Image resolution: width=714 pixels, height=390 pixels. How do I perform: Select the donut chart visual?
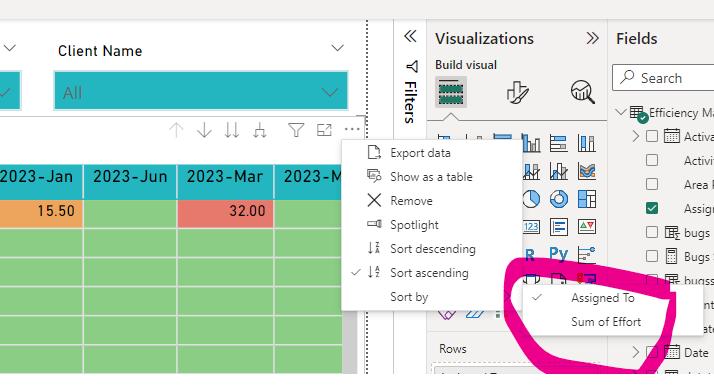tap(559, 199)
